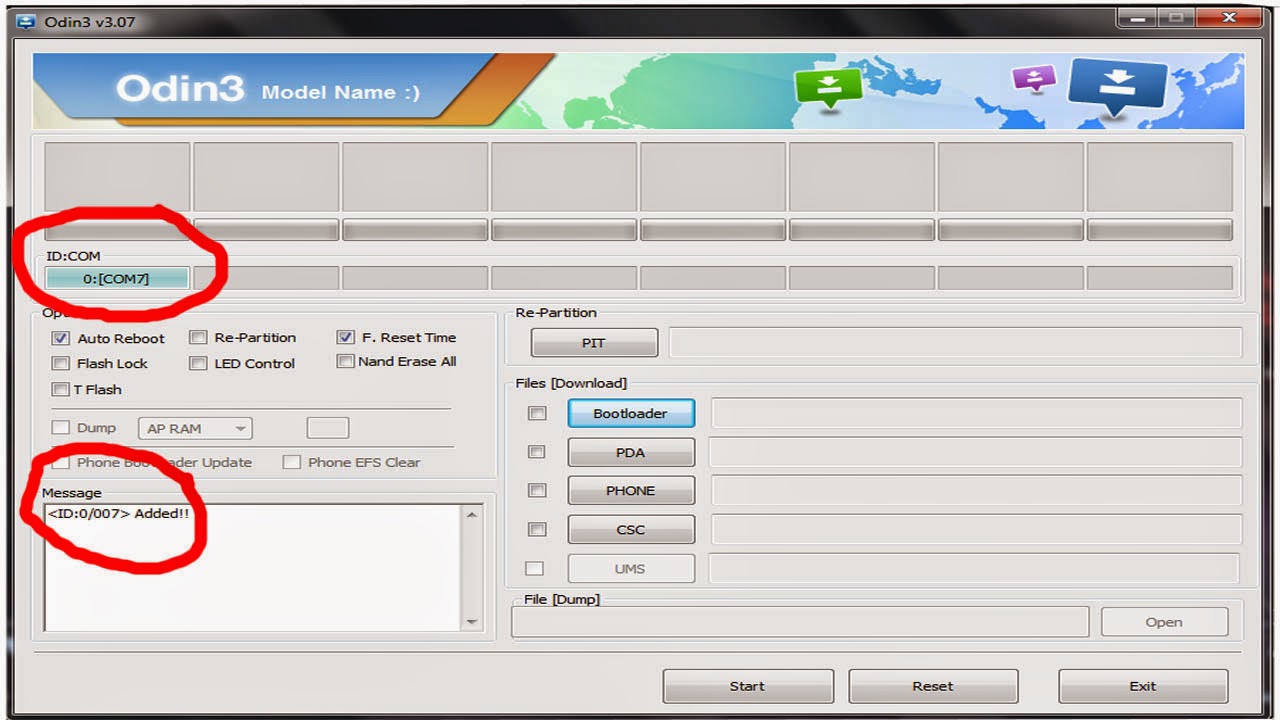Tick the checkbox beside CSC button
This screenshot has height=720, width=1280.
[x=537, y=529]
